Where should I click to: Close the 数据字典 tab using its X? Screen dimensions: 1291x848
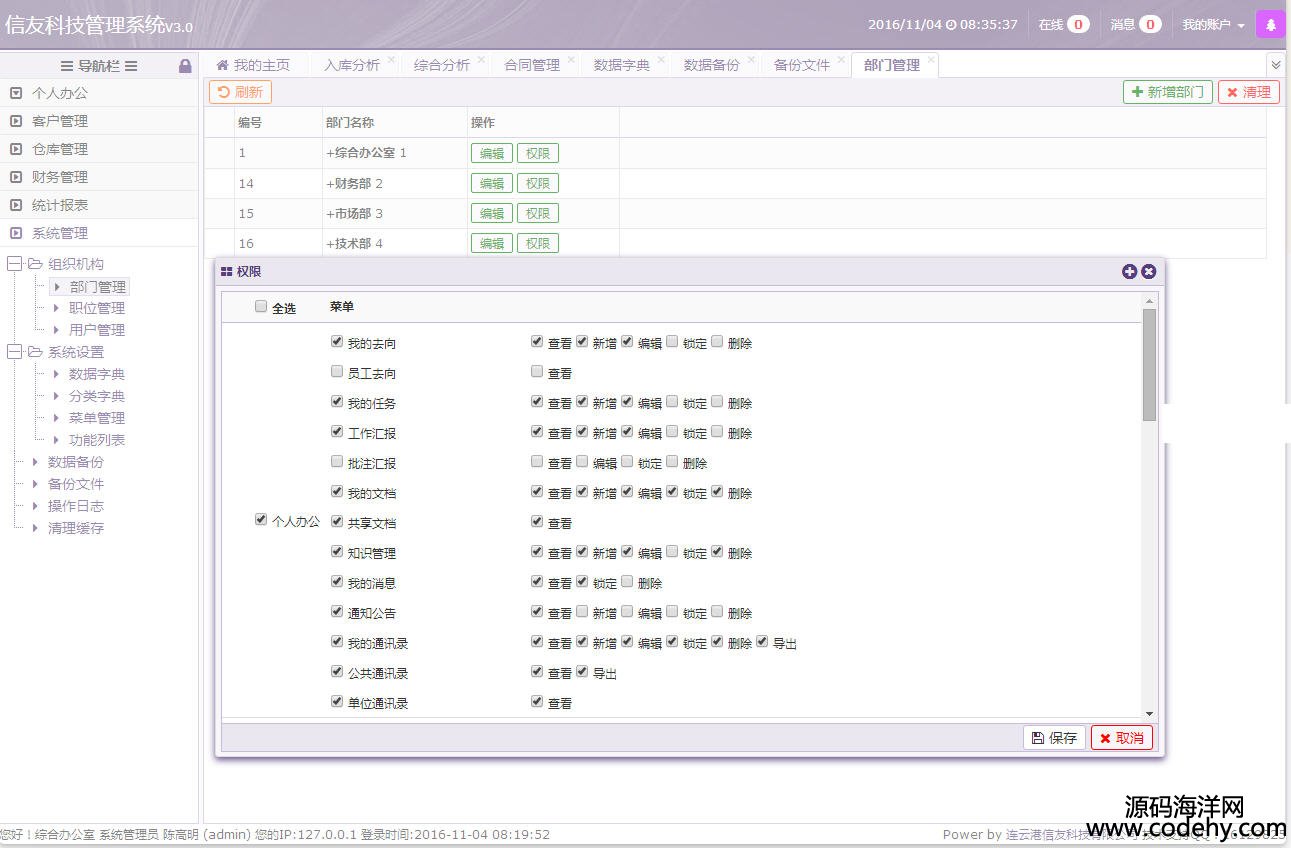[661, 60]
